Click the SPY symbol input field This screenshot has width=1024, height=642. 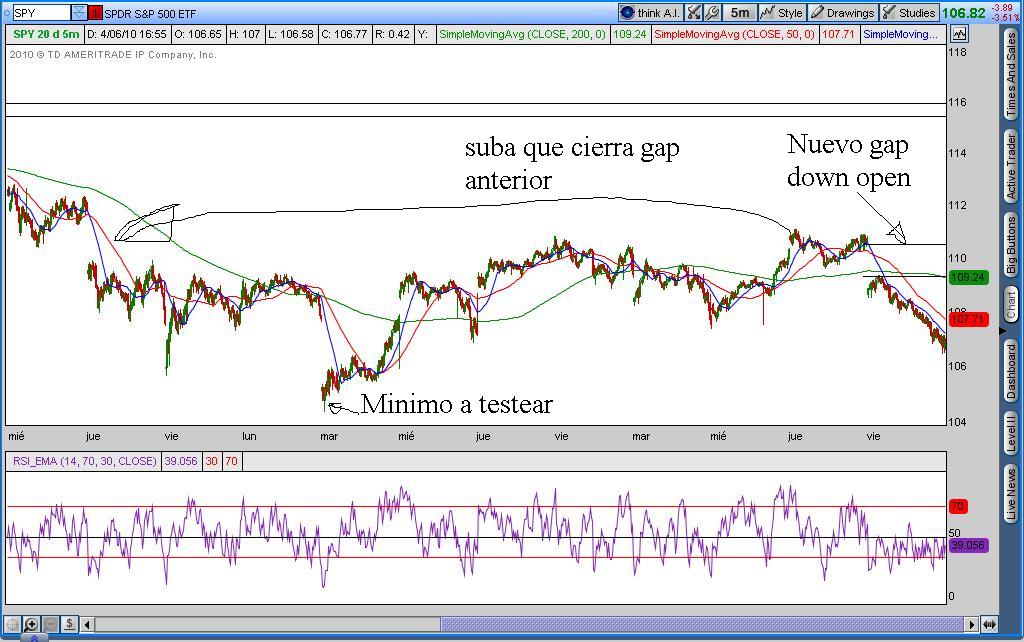(41, 13)
